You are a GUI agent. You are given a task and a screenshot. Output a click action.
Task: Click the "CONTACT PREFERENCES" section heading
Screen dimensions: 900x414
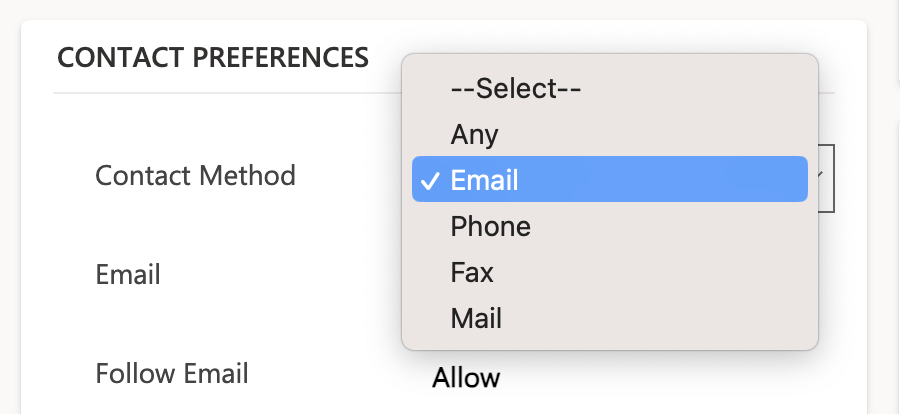(213, 57)
